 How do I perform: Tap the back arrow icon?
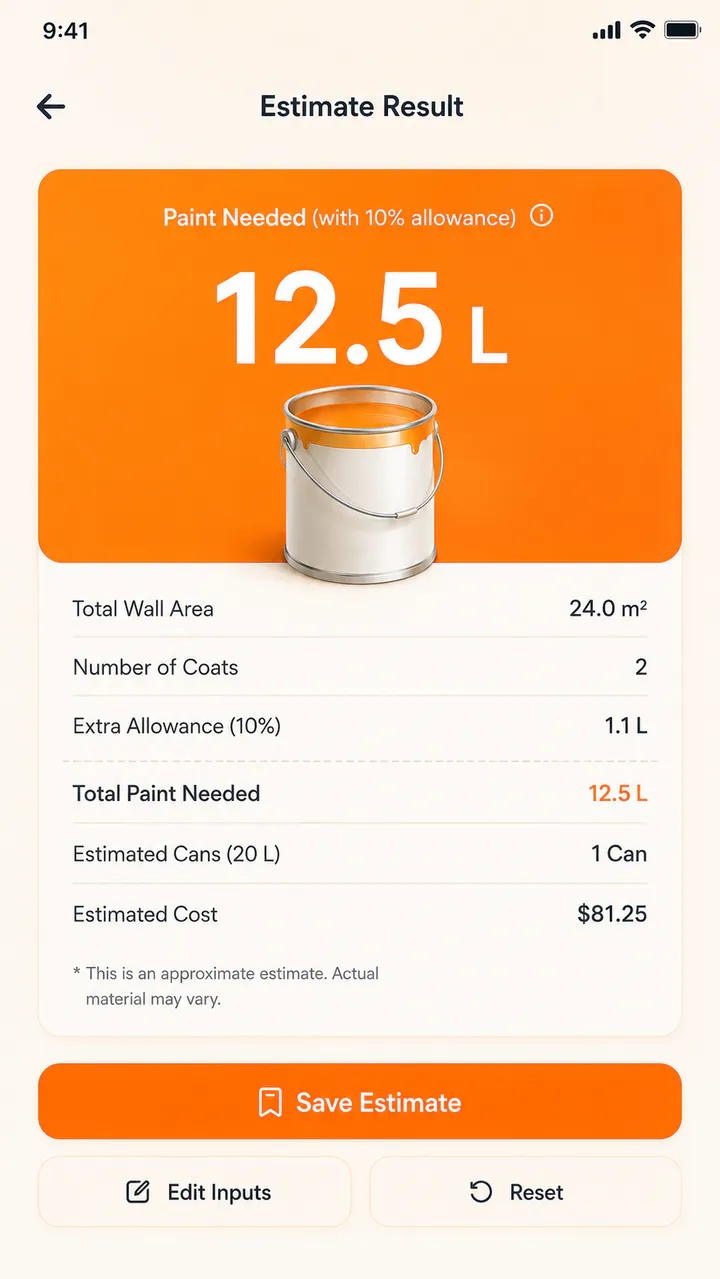click(51, 107)
